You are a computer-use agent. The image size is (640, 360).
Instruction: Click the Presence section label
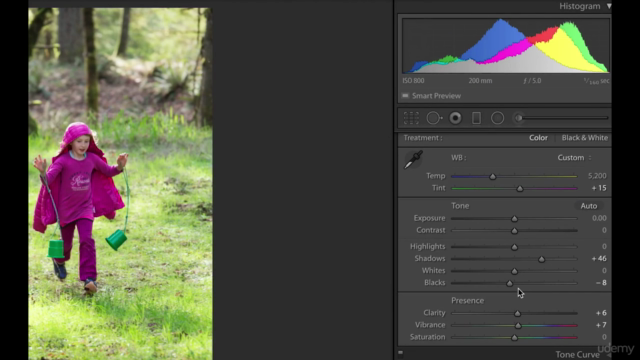point(467,301)
